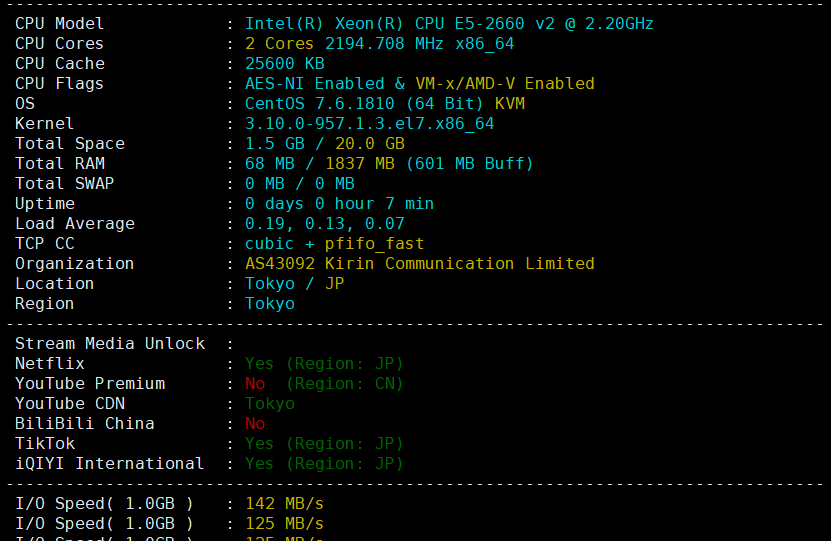This screenshot has height=541, width=831.
Task: Click the TikTok Yes (Region: JP) result
Action: [324, 444]
